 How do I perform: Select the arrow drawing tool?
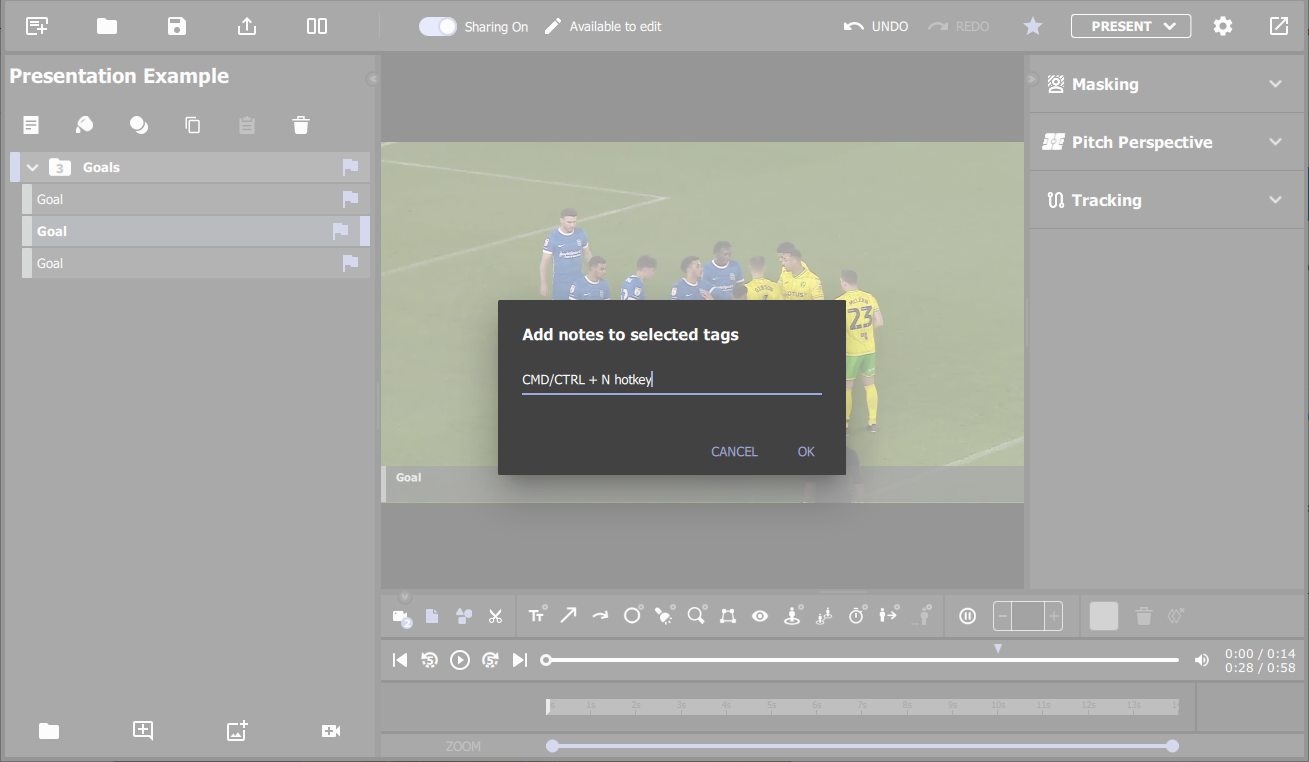(x=568, y=616)
